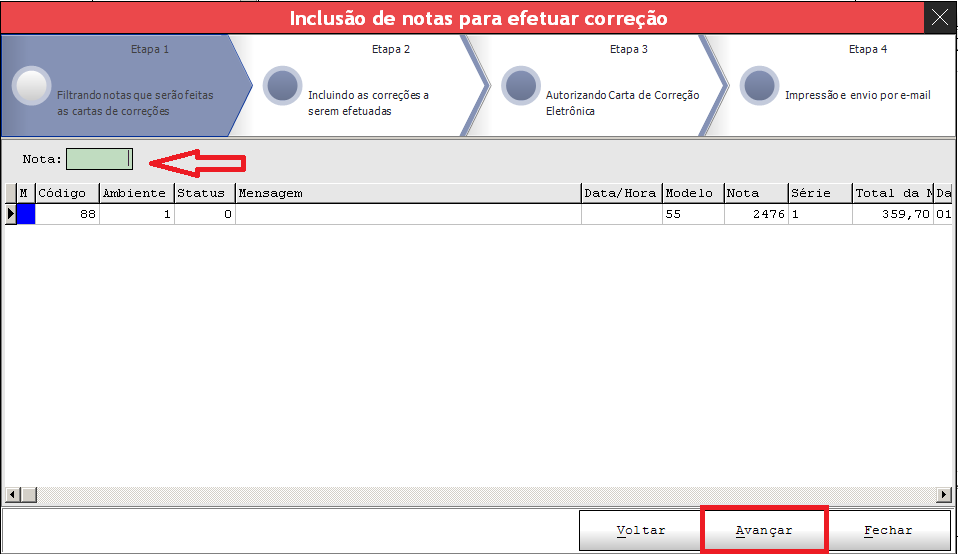The width and height of the screenshot is (958, 554).
Task: Select the Ambiente cell with value 1
Action: [x=137, y=214]
